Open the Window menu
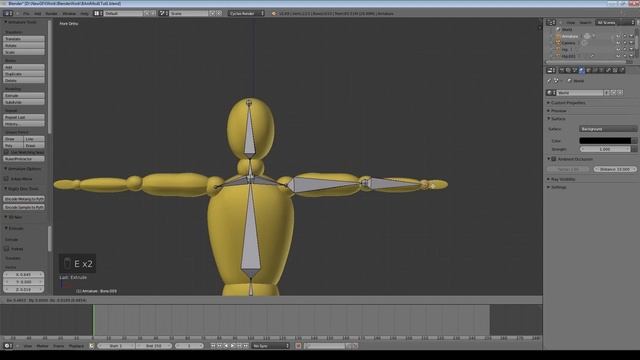640x360 pixels. 69,13
